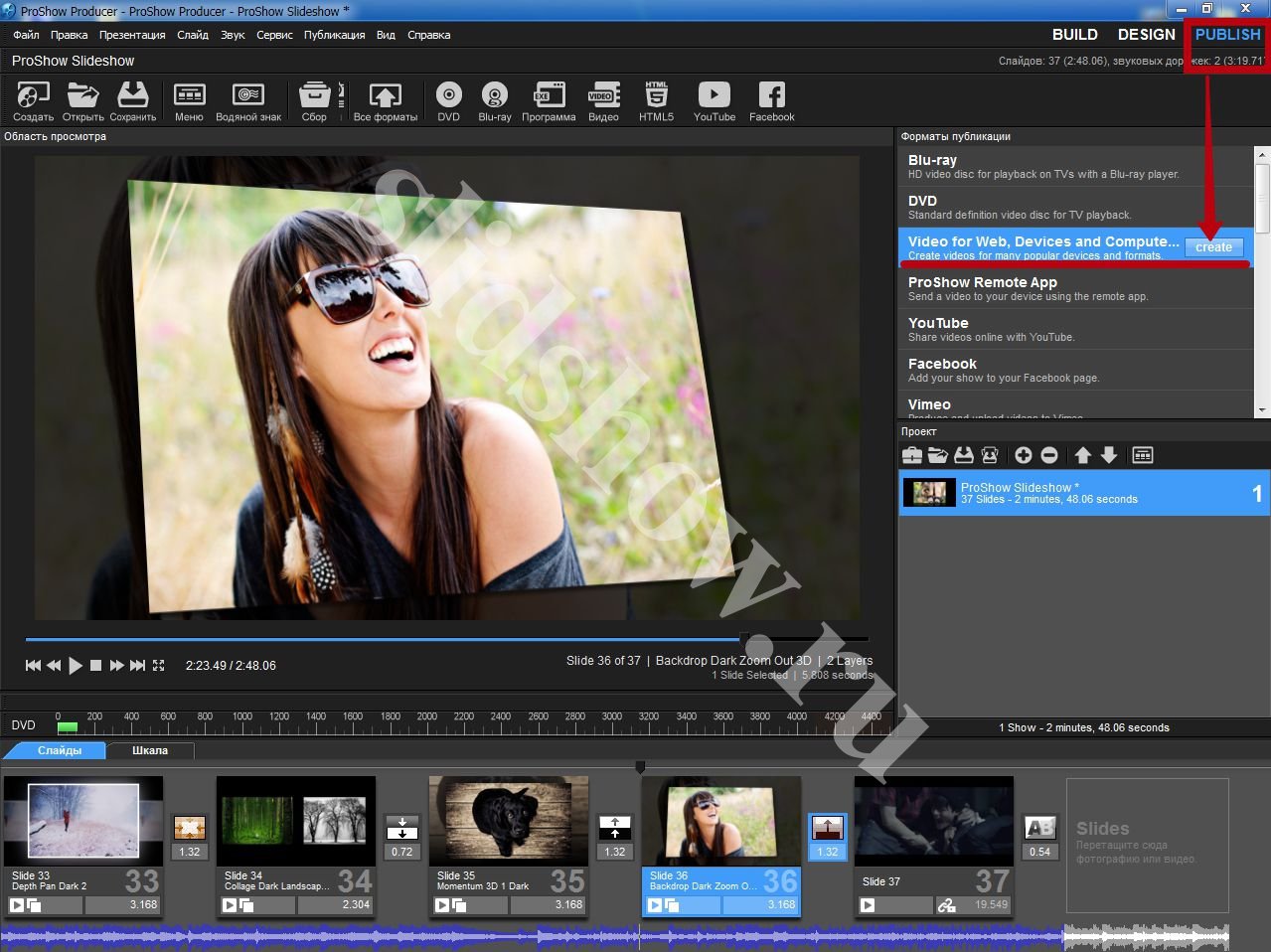Stop the preview playback
Image resolution: width=1271 pixels, height=952 pixels.
click(x=96, y=666)
